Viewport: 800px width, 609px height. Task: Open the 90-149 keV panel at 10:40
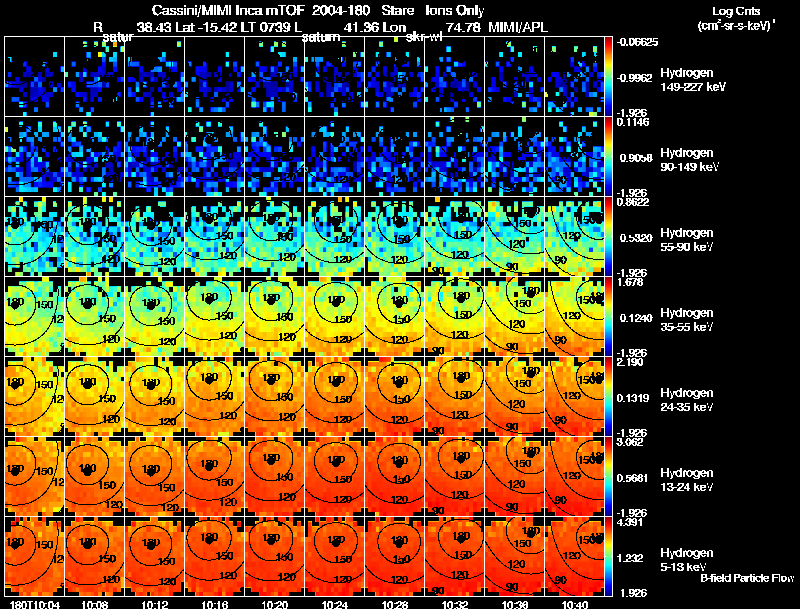[574, 156]
